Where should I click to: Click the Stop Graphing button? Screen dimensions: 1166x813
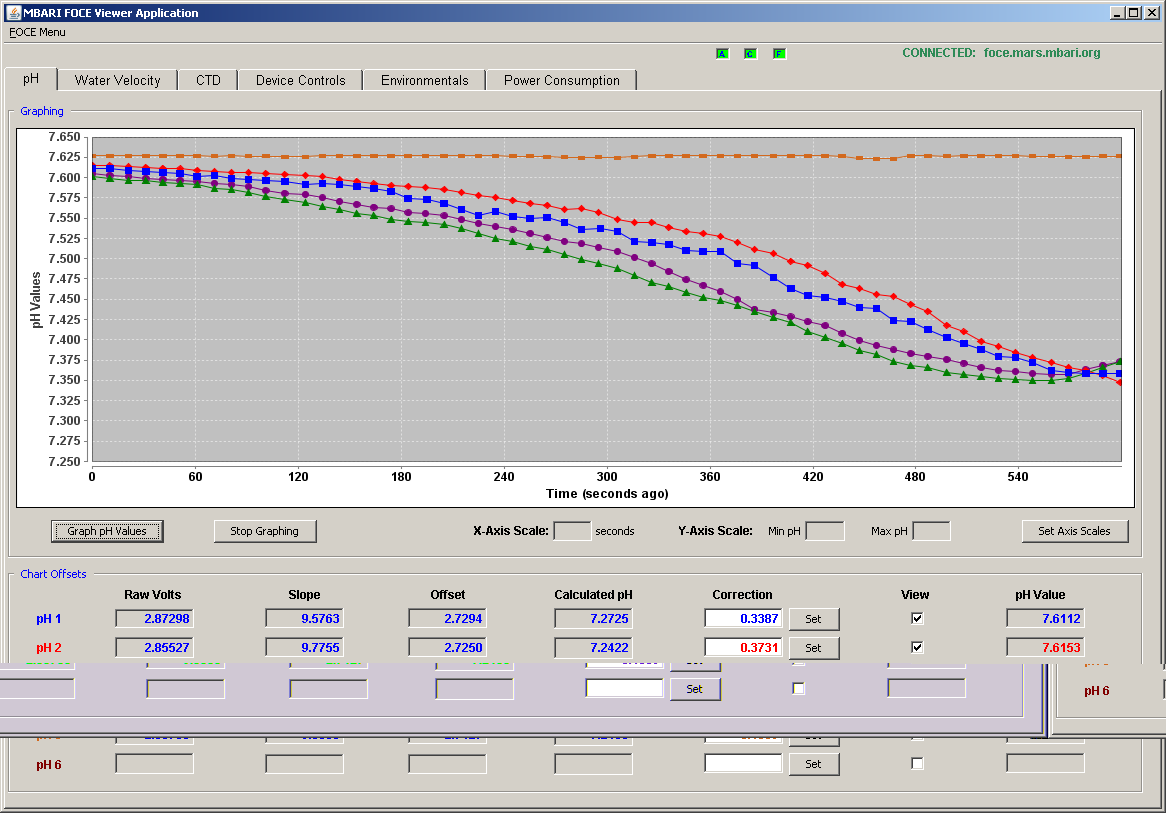pyautogui.click(x=265, y=531)
